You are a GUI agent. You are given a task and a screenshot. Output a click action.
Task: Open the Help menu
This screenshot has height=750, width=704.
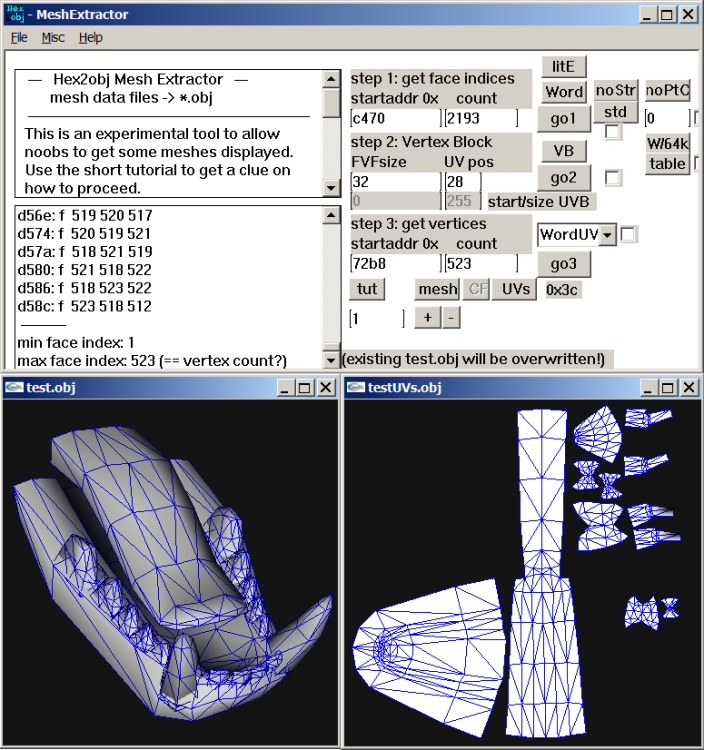[90, 38]
